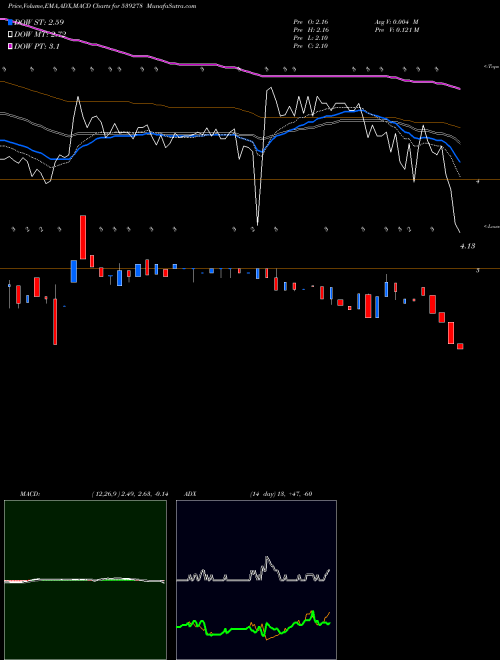This screenshot has width=500, height=660.
Task: Open the dark blue ADX indicator chart
Action: click(x=256, y=580)
